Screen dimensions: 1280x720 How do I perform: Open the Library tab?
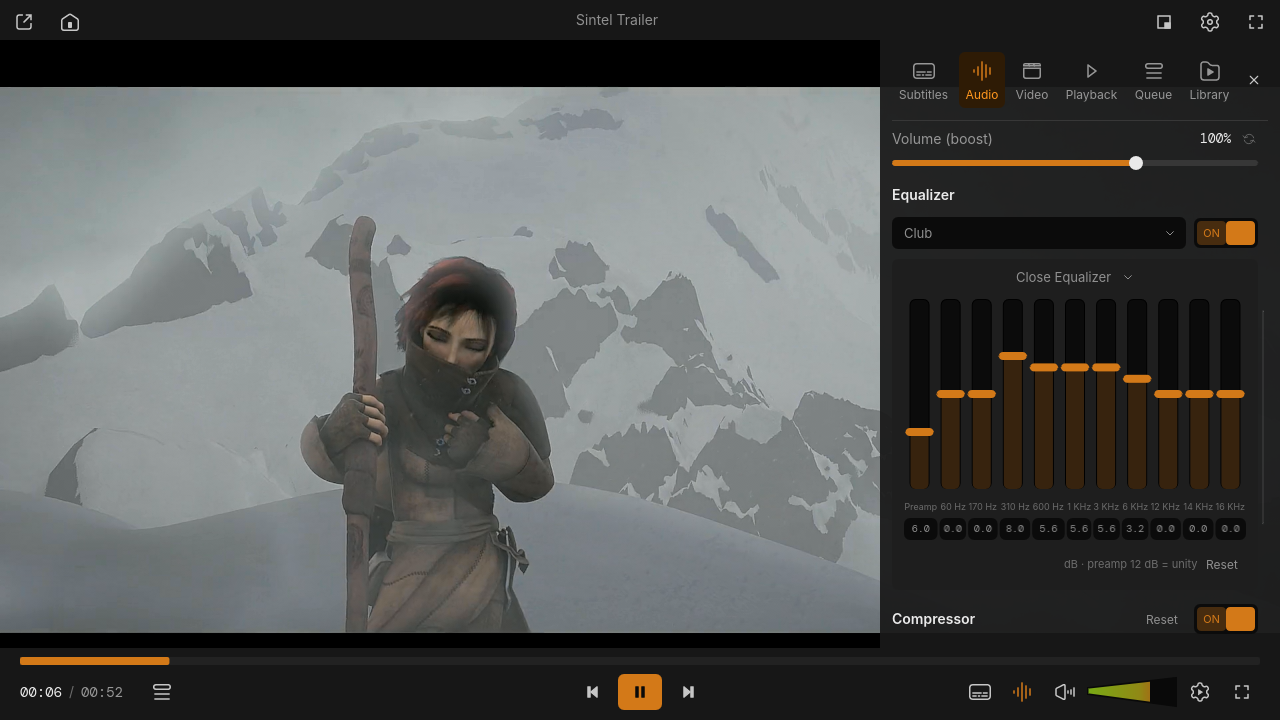click(1209, 81)
